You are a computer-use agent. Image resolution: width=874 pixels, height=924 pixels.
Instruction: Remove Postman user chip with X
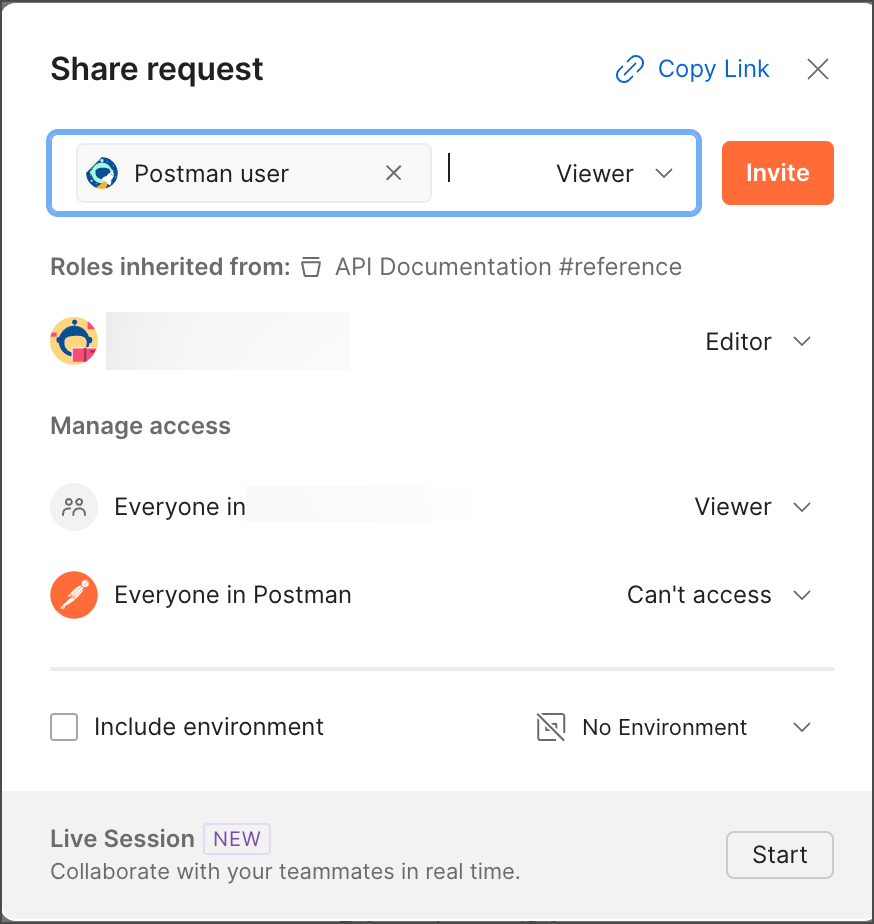394,173
